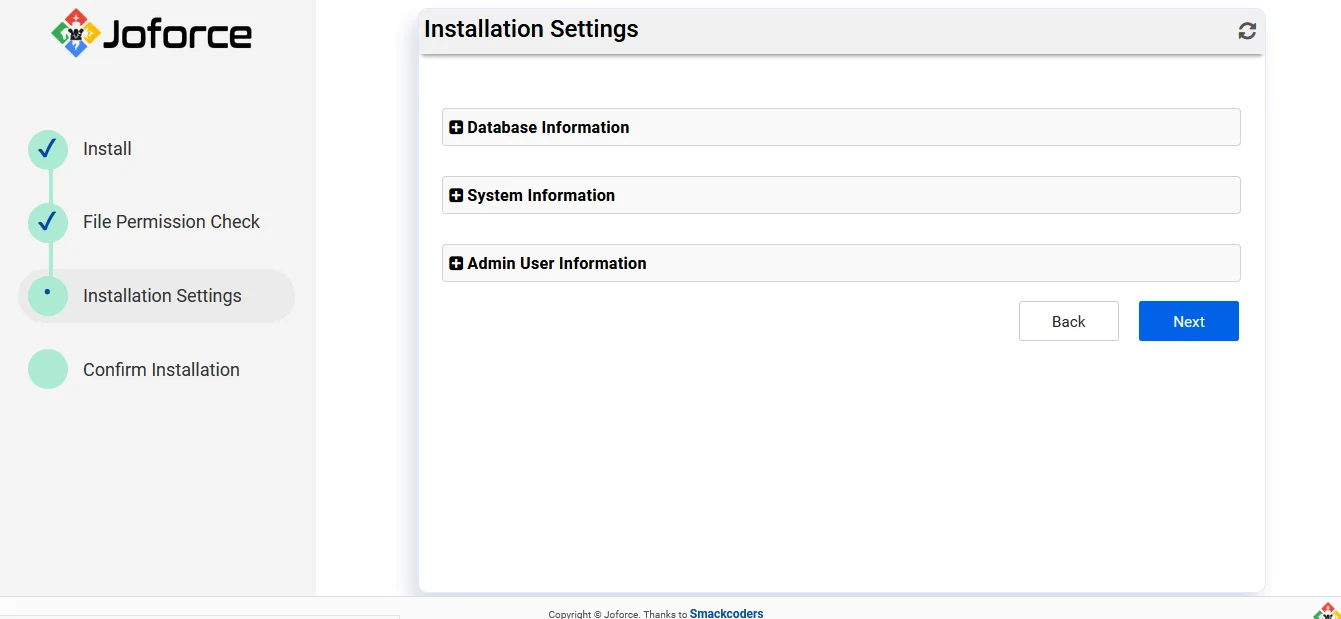Select Confirm Installation in the sidebar
Screen dimensions: 1341x619
161,368
